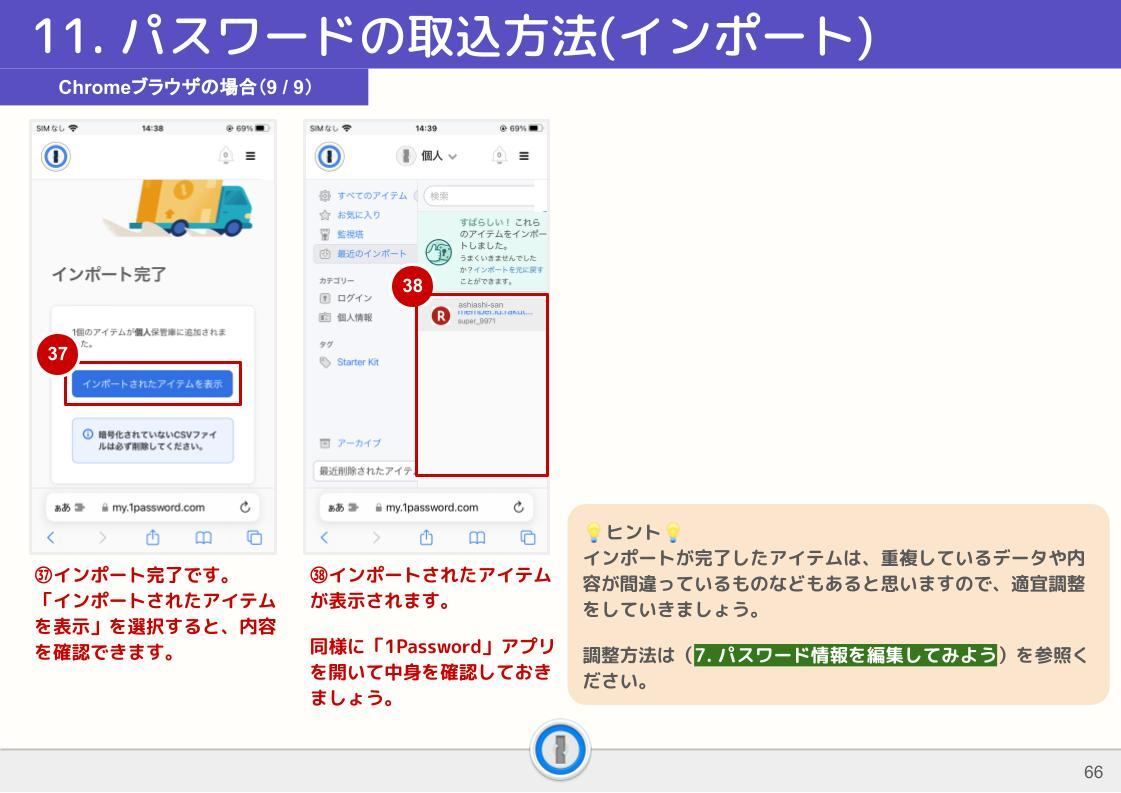Open the tabs overview on the 14:38 screen
The width and height of the screenshot is (1121, 793).
point(254,537)
